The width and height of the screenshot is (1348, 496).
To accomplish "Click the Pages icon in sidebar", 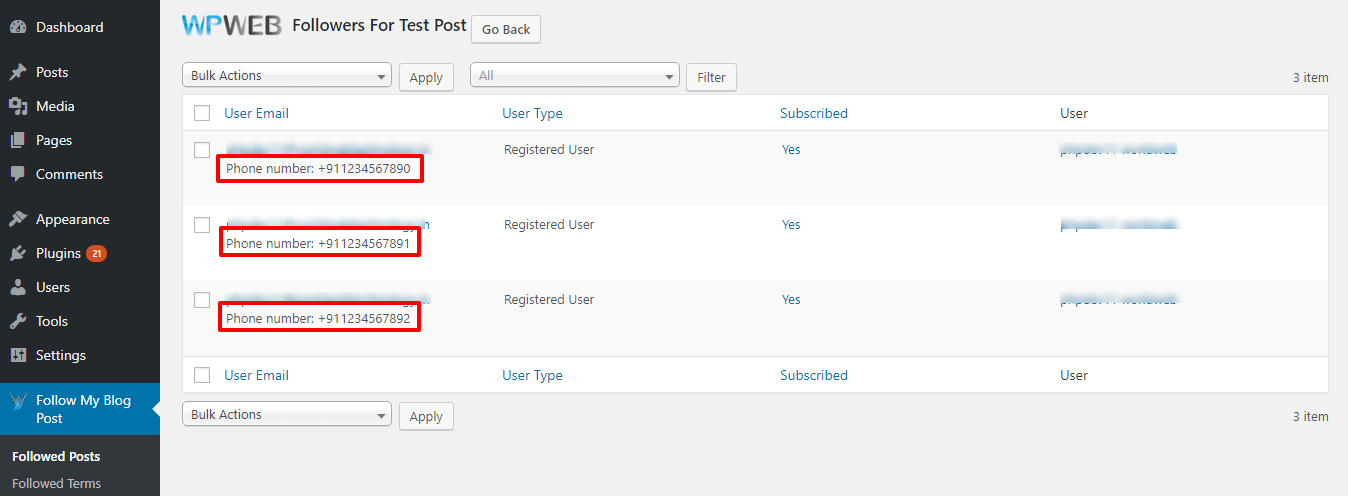I will pyautogui.click(x=18, y=140).
